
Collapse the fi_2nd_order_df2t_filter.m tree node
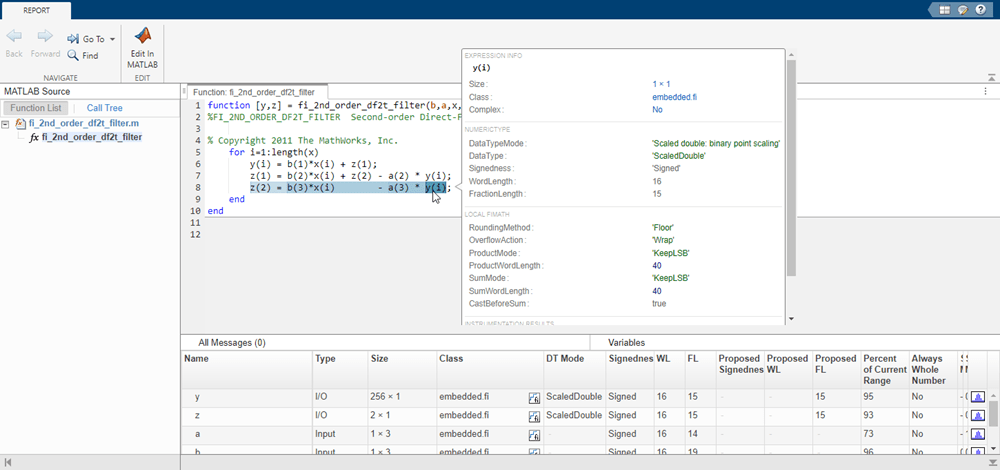(x=7, y=123)
